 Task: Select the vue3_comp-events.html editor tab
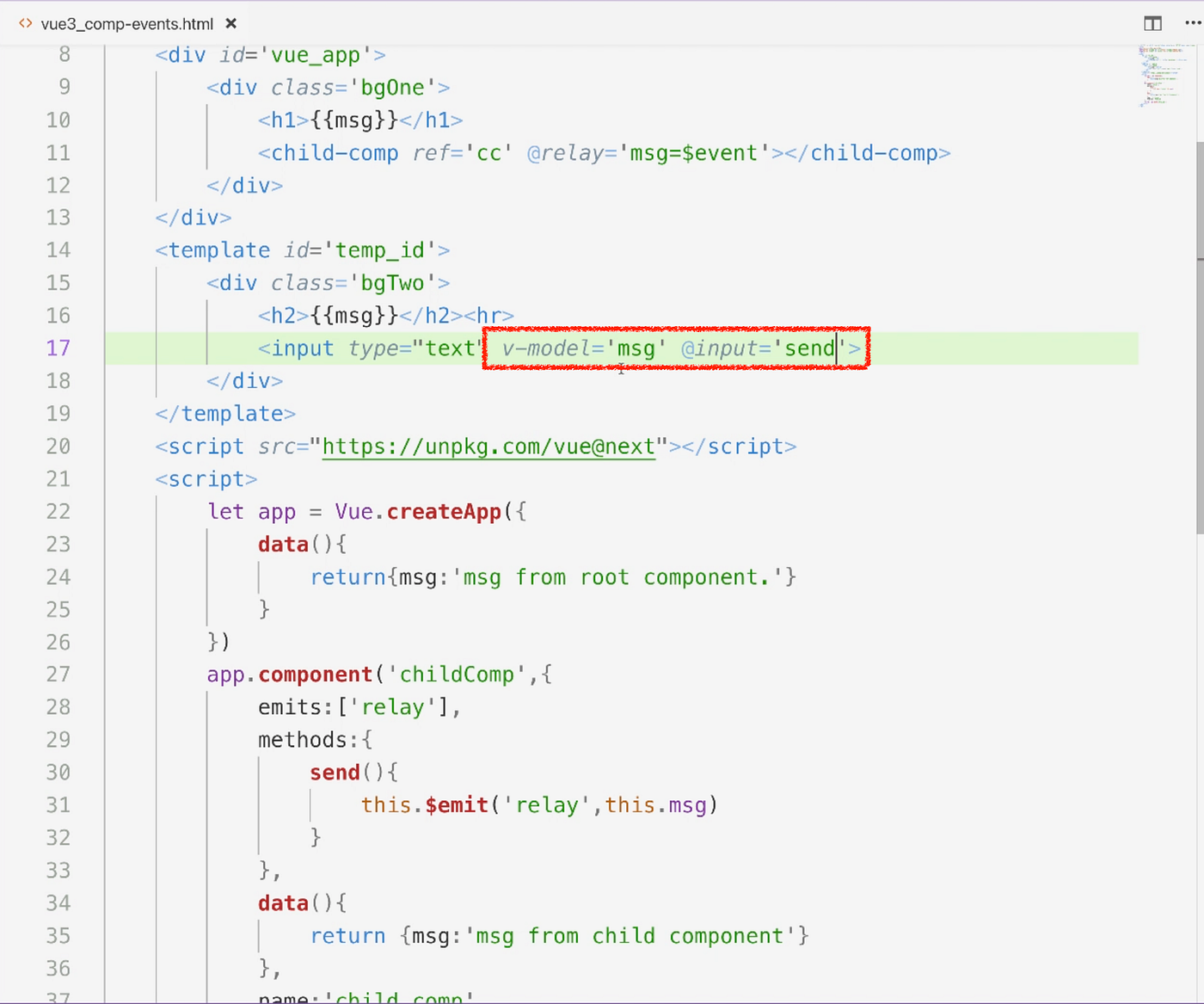click(127, 24)
